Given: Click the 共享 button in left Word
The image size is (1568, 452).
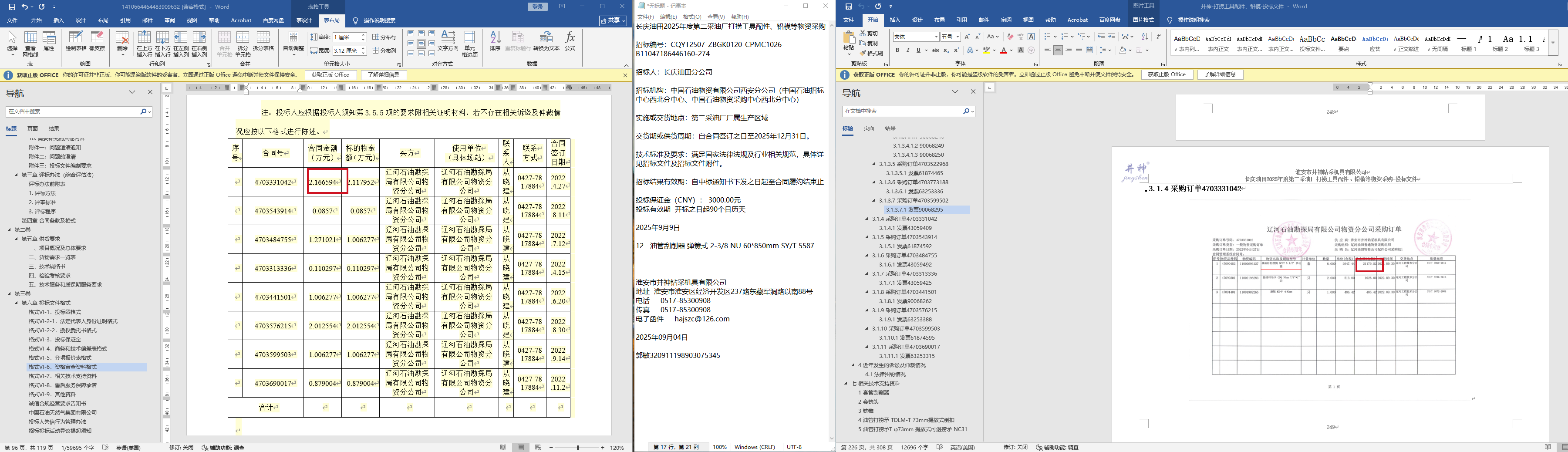Looking at the screenshot, I should (x=614, y=20).
